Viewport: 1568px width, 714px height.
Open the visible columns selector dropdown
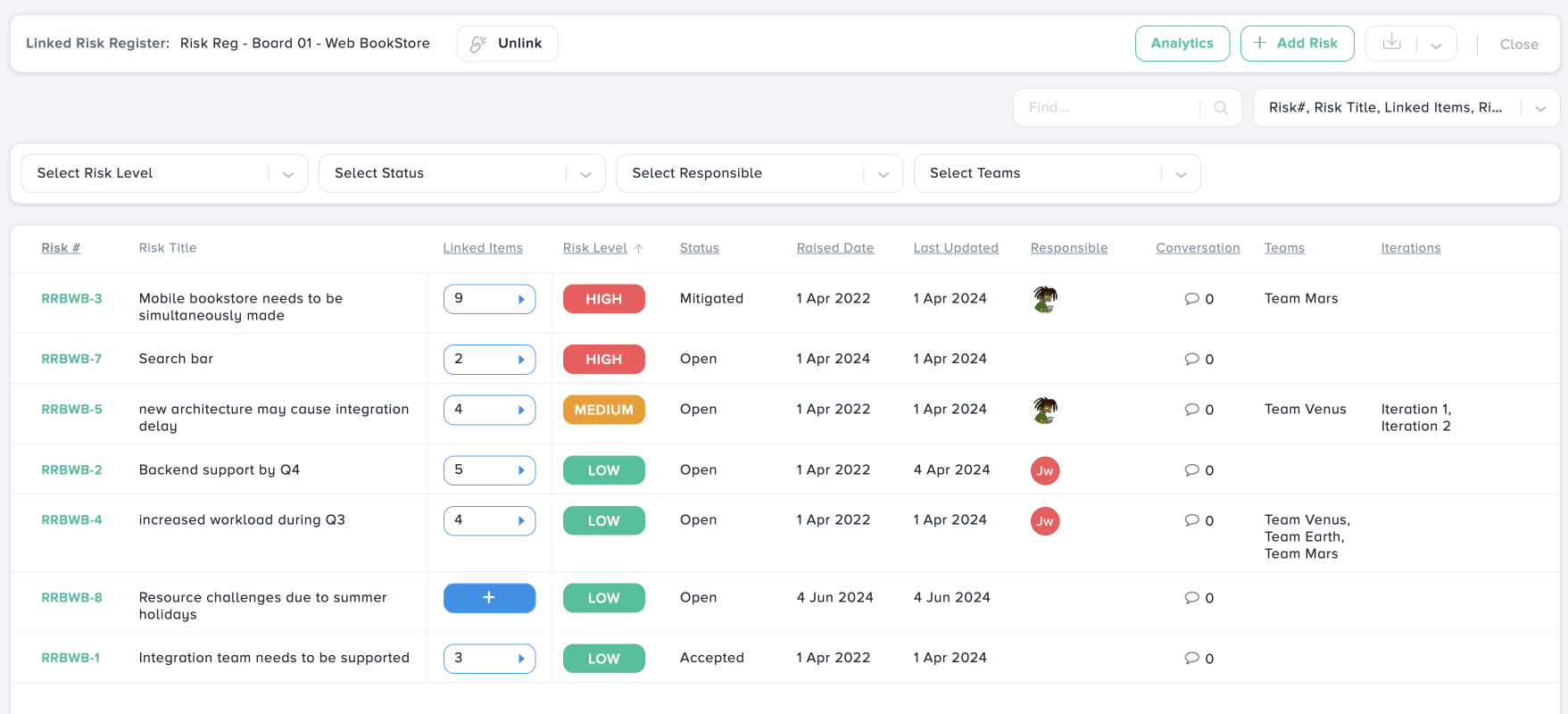coord(1406,107)
